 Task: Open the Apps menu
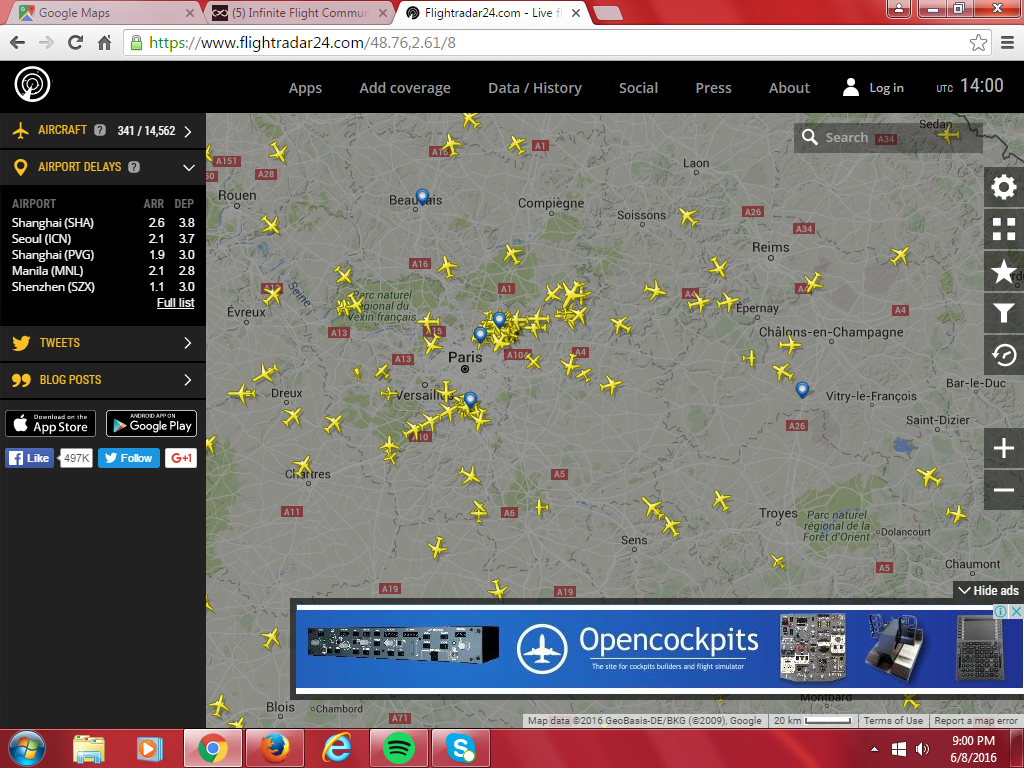305,88
